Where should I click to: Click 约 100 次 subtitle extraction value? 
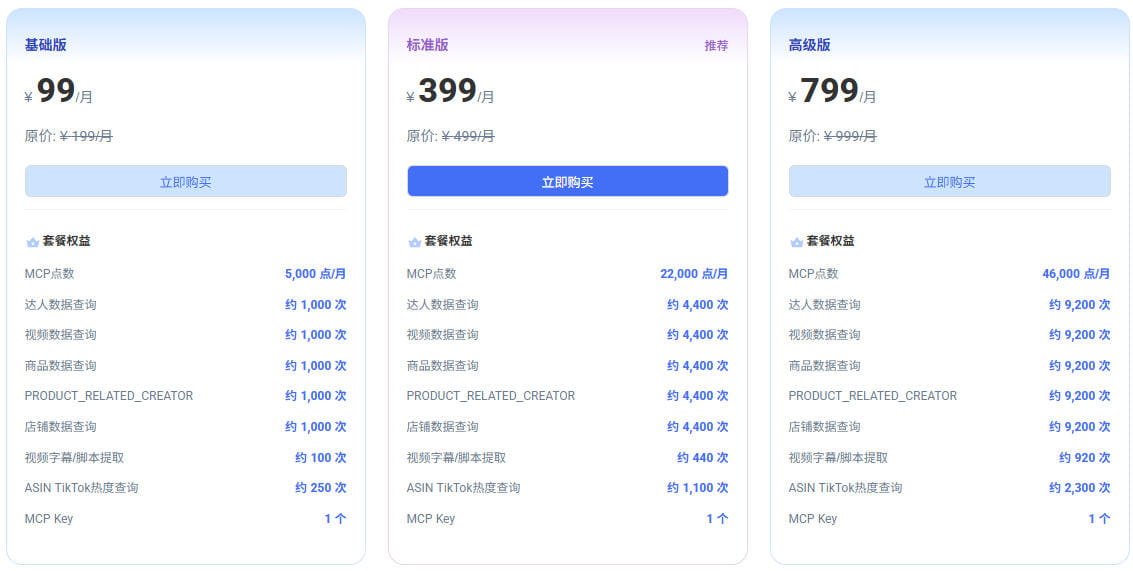[x=321, y=458]
